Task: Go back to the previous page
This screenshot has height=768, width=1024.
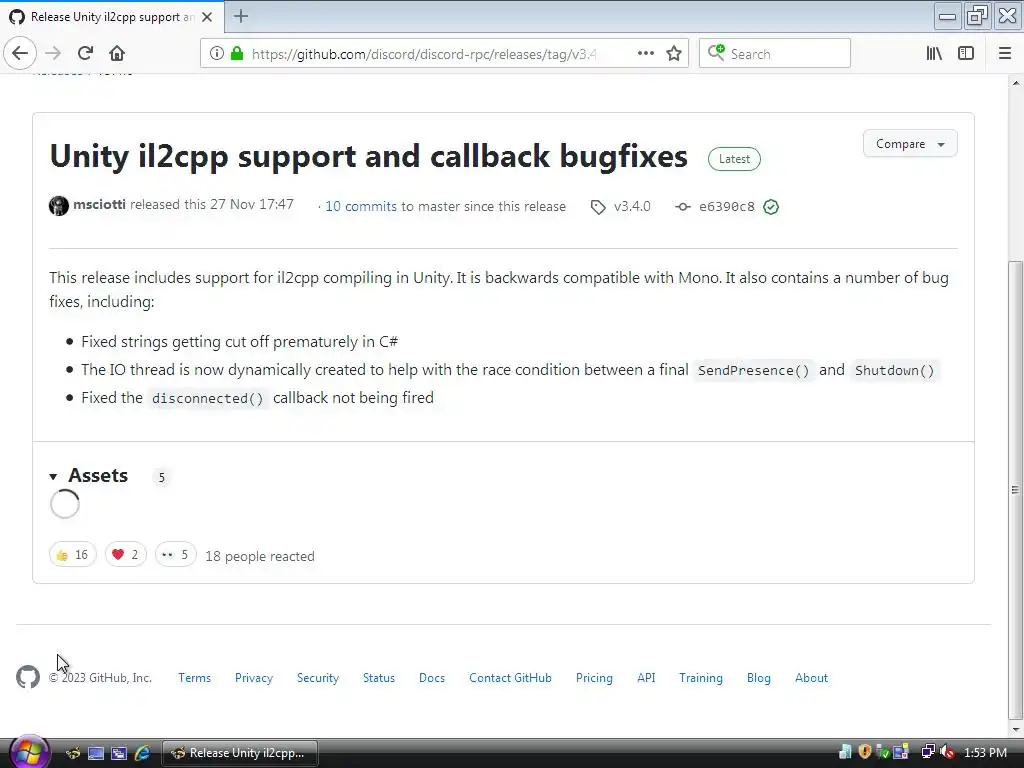Action: tap(20, 54)
